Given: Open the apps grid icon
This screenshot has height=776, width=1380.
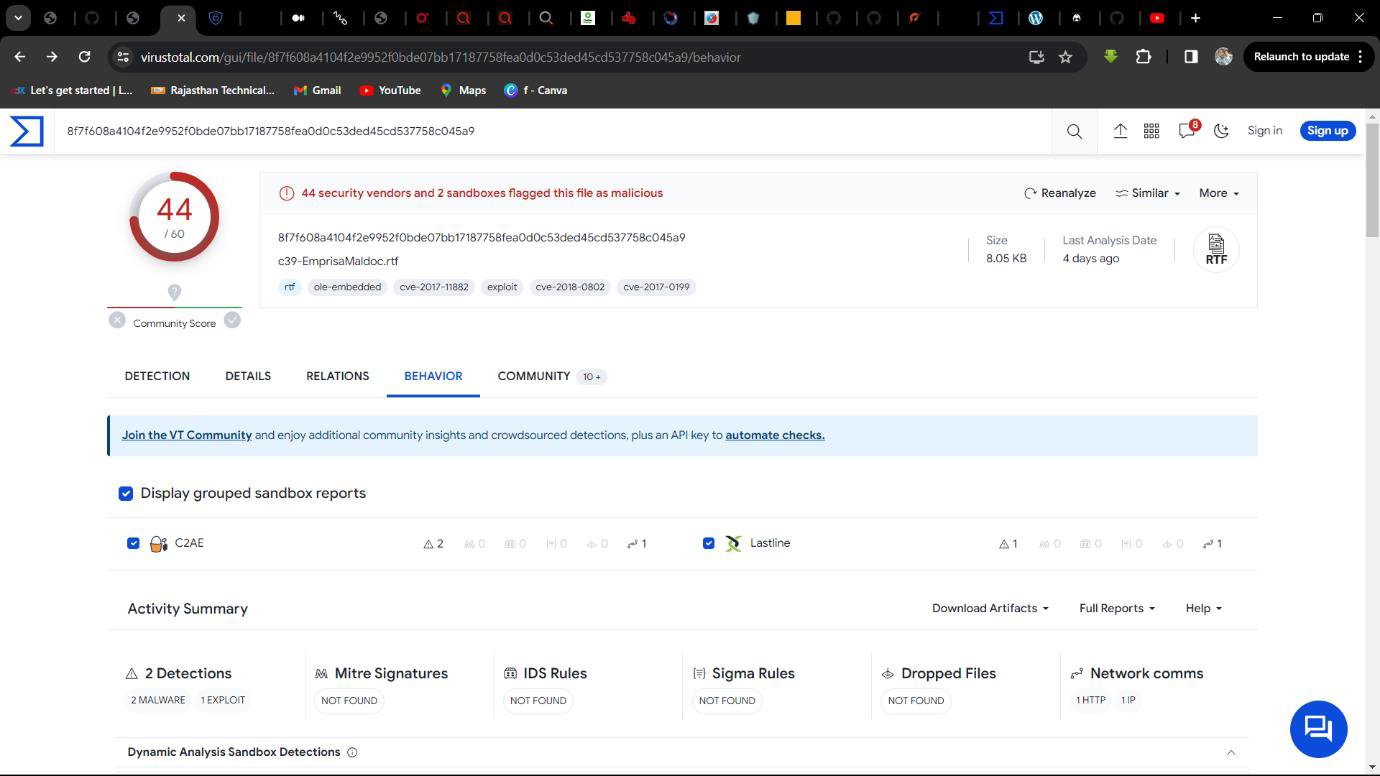Looking at the screenshot, I should point(1151,131).
